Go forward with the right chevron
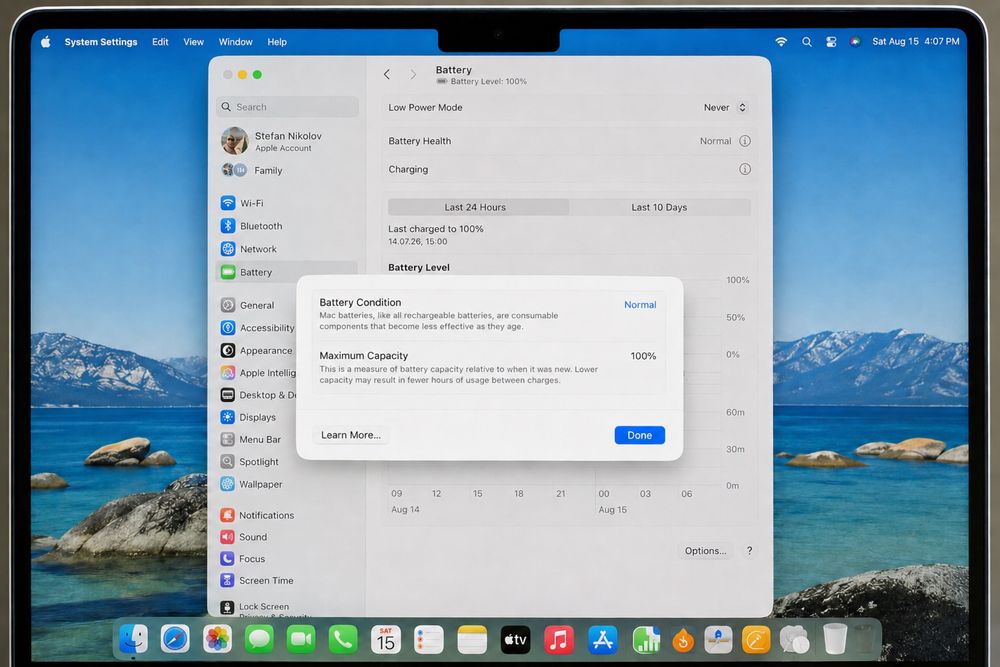Screen dimensions: 1000x667 pos(413,75)
